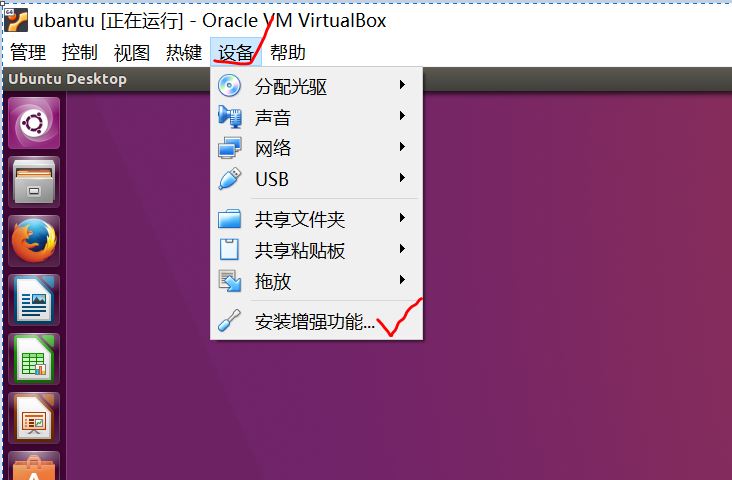The height and width of the screenshot is (480, 732).
Task: Open the Ubuntu Dash search button
Action: point(34,123)
